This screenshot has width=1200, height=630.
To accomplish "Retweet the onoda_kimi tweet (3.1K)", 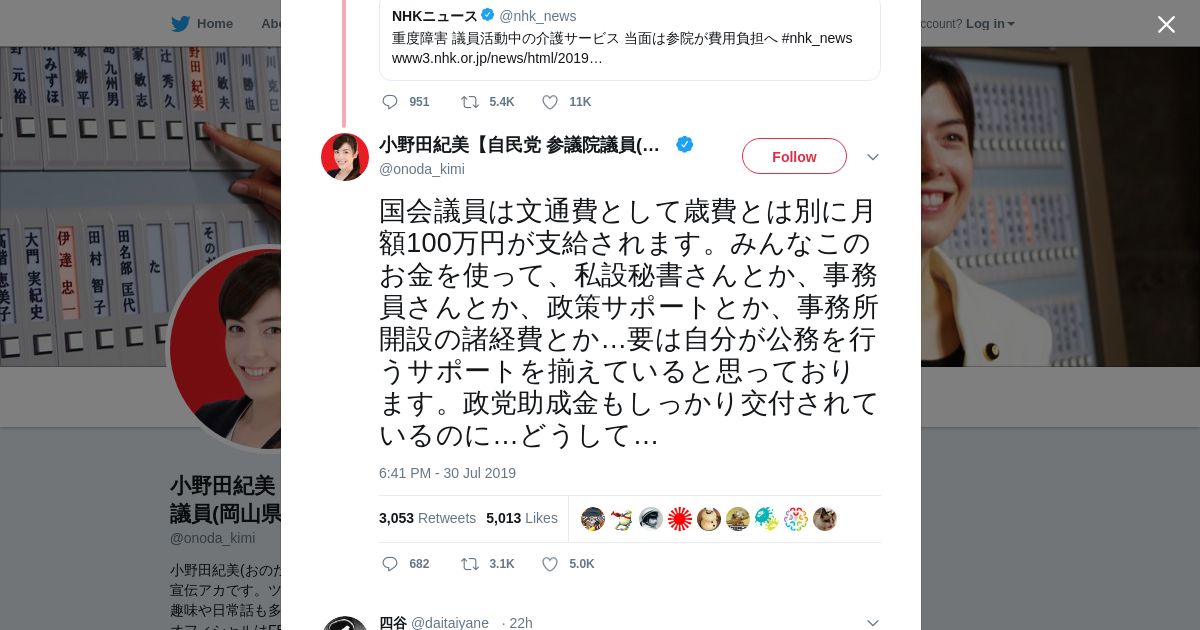I will click(x=469, y=564).
